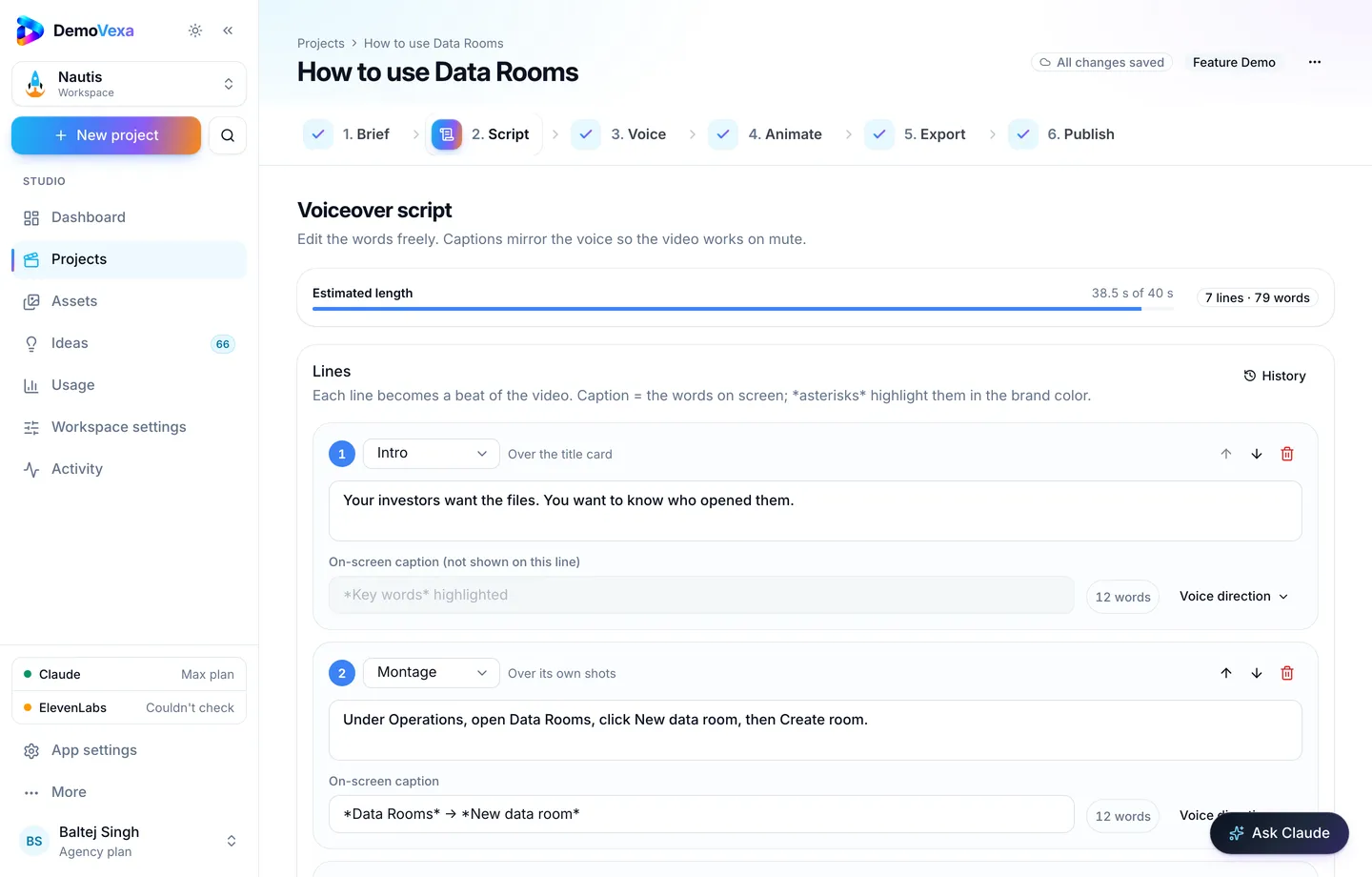
Task: Open Workspace settings
Action: (x=129, y=427)
